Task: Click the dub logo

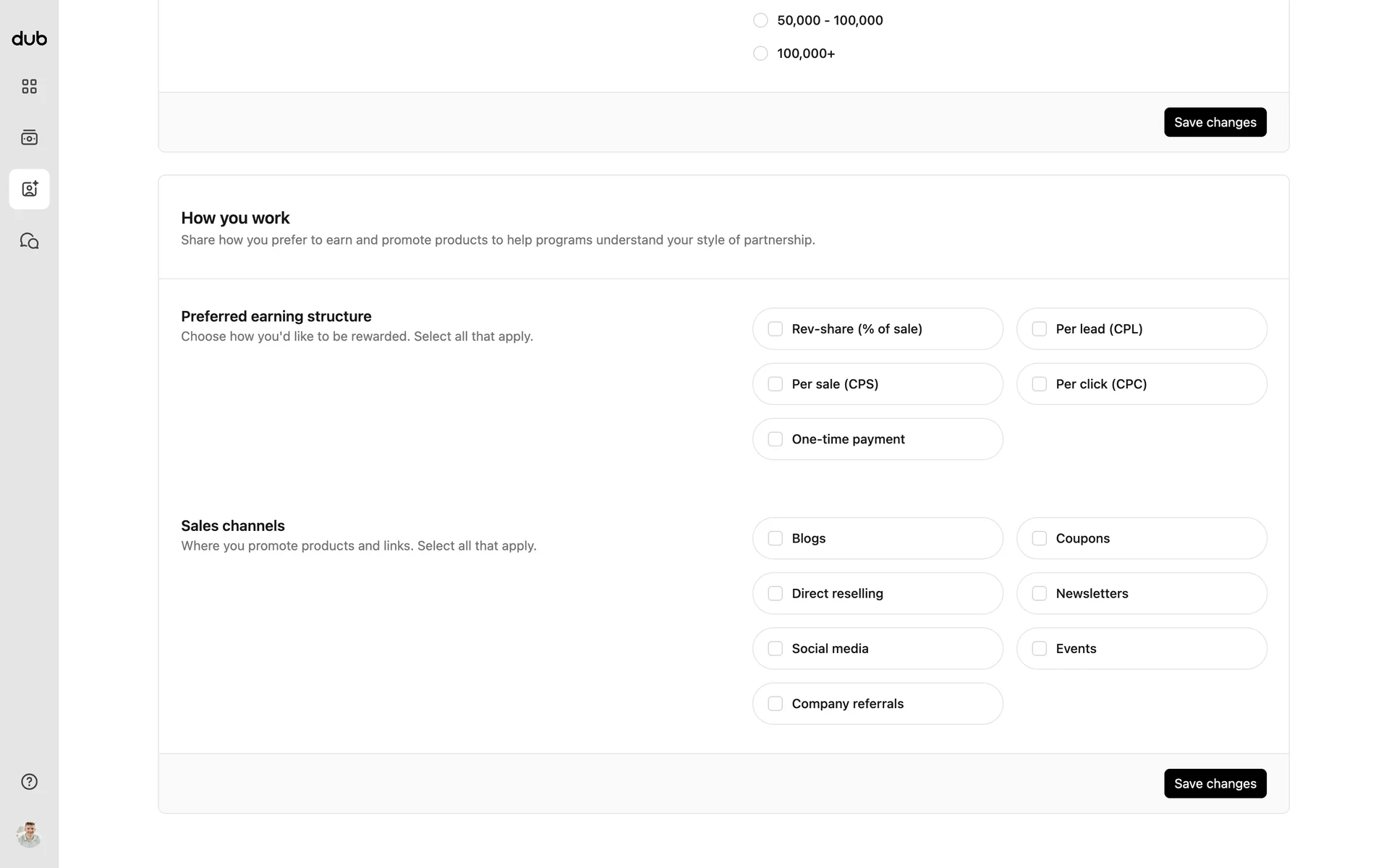Action: click(29, 38)
